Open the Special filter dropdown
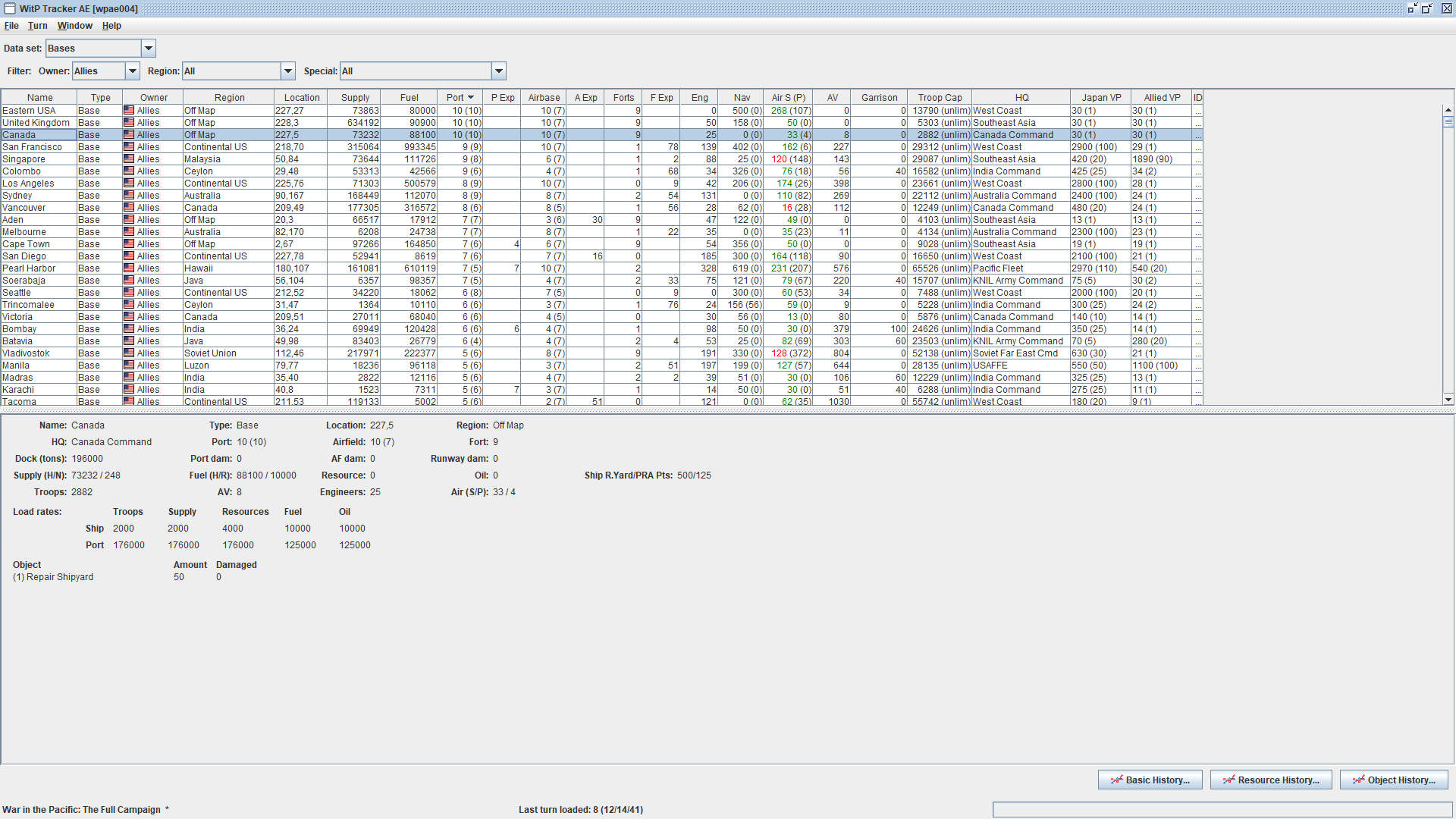Image resolution: width=1456 pixels, height=819 pixels. coord(499,71)
